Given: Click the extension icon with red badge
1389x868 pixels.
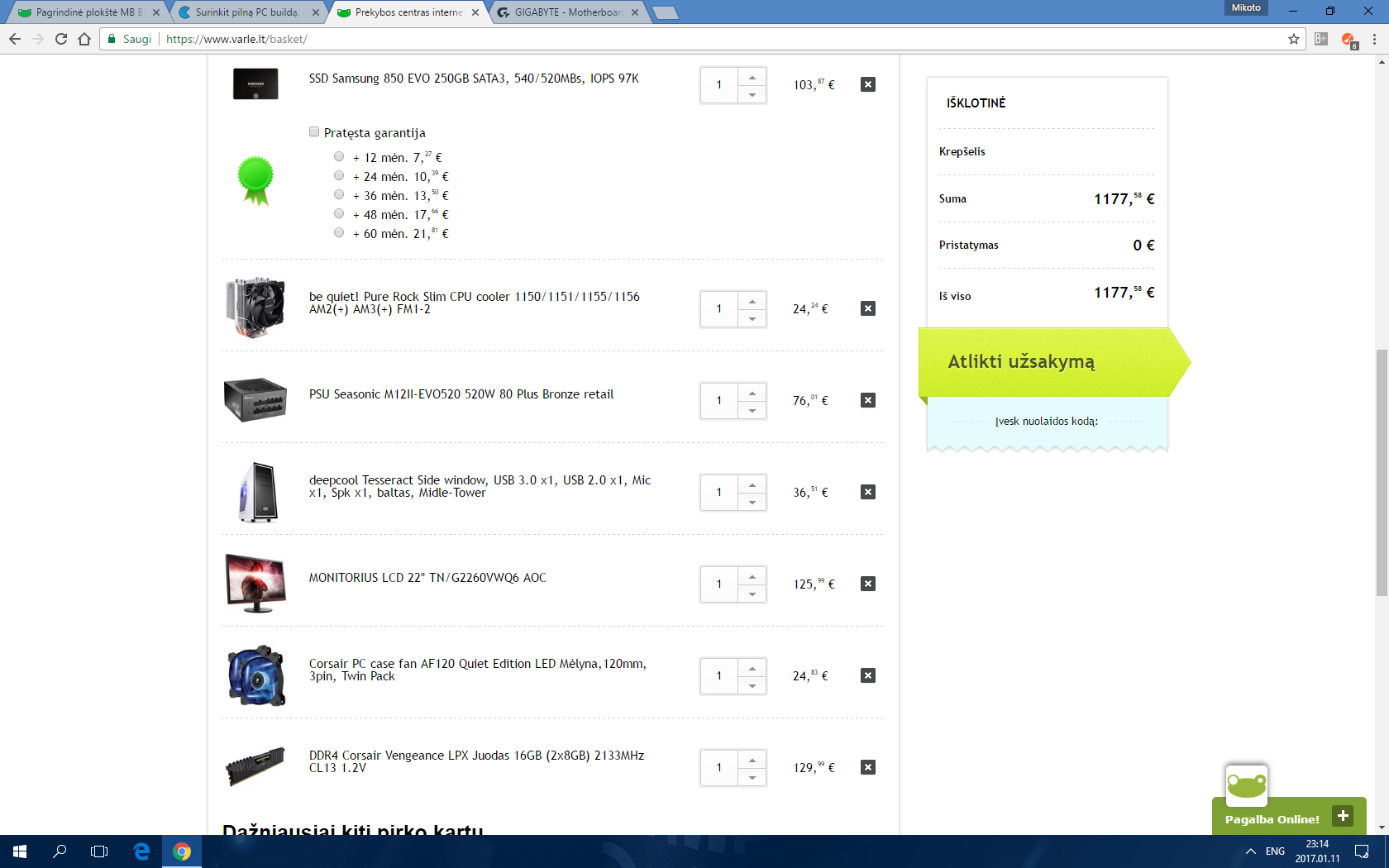Looking at the screenshot, I should 1348,40.
